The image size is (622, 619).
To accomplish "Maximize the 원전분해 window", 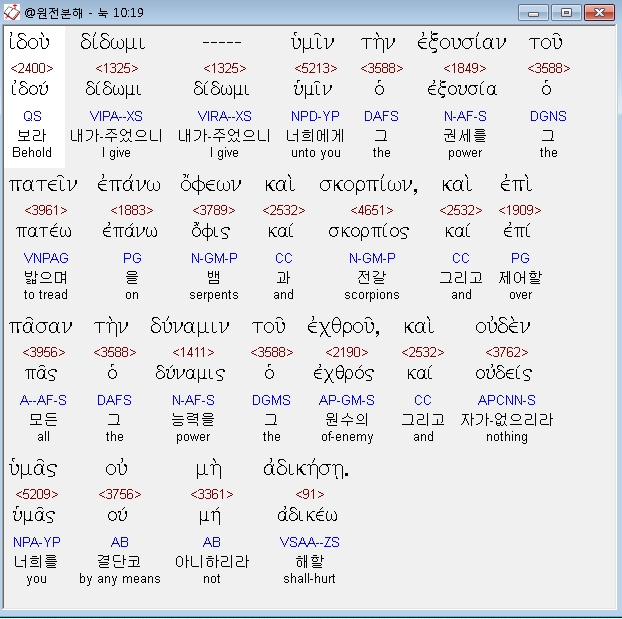I will click(566, 13).
